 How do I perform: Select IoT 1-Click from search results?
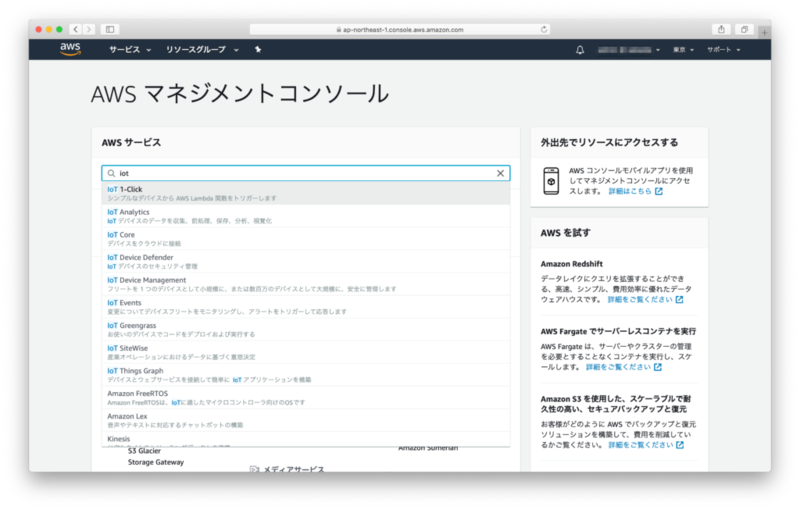point(306,193)
